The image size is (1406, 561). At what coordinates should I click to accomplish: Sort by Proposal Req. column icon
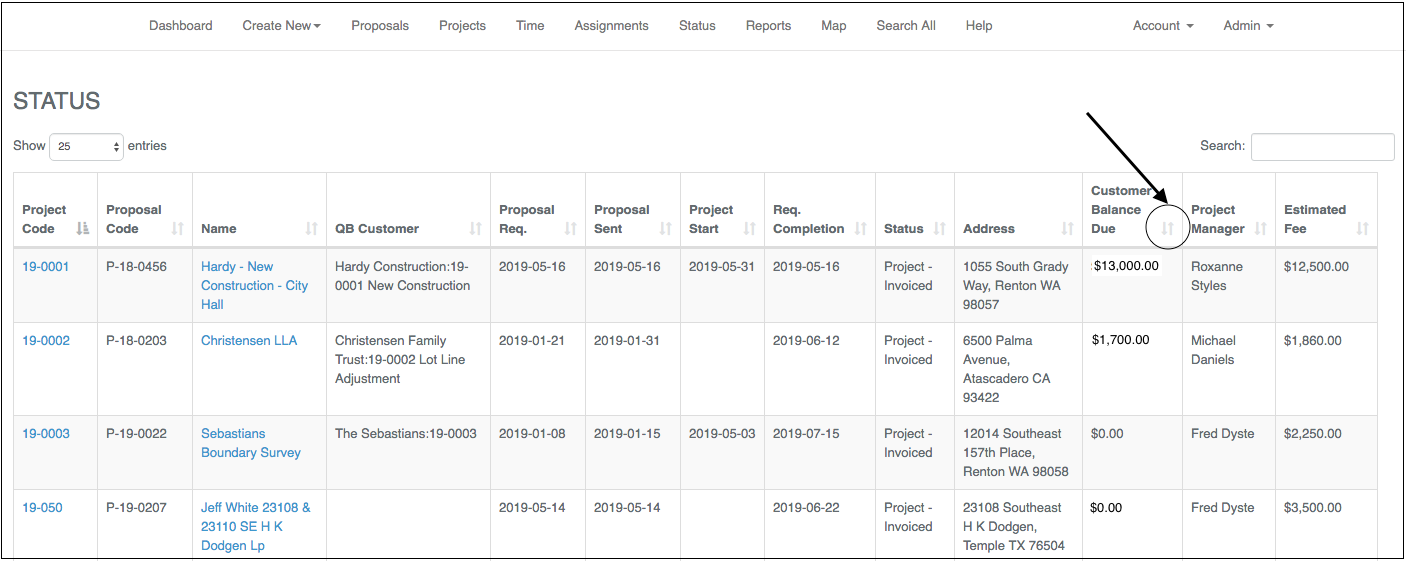[571, 229]
